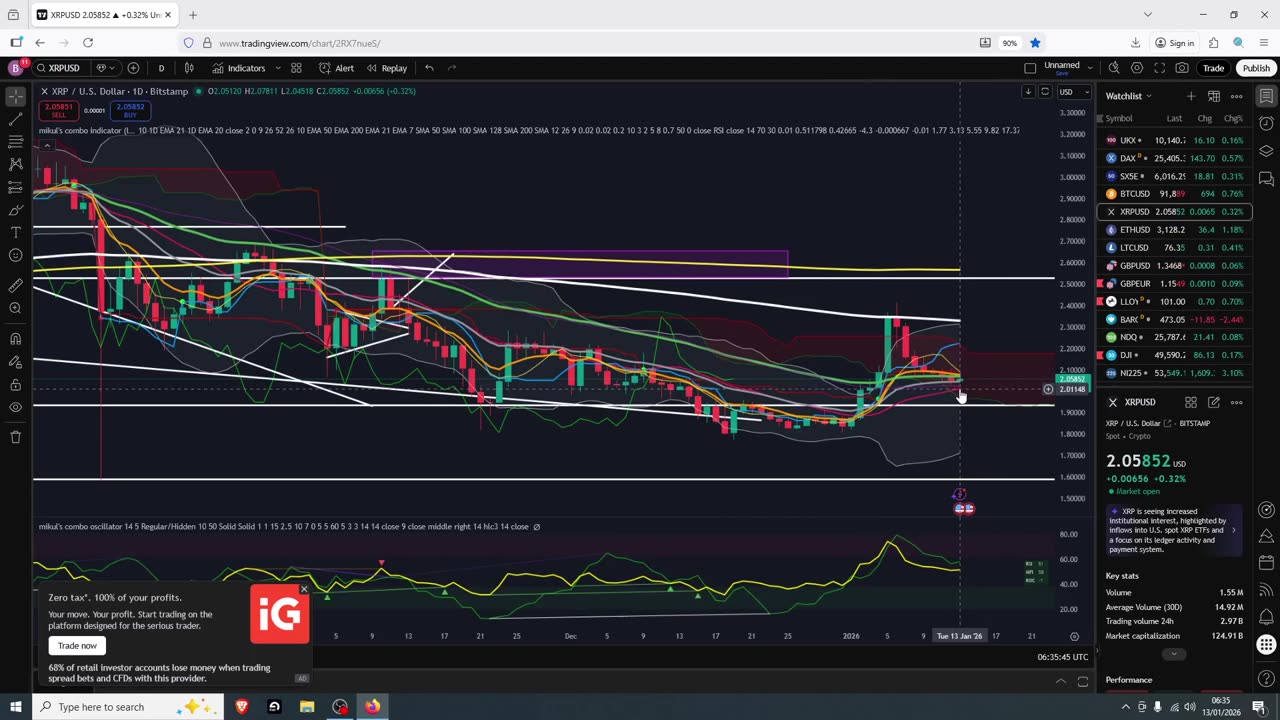Image resolution: width=1280 pixels, height=720 pixels.
Task: Select the trend line drawing tool
Action: tap(15, 119)
